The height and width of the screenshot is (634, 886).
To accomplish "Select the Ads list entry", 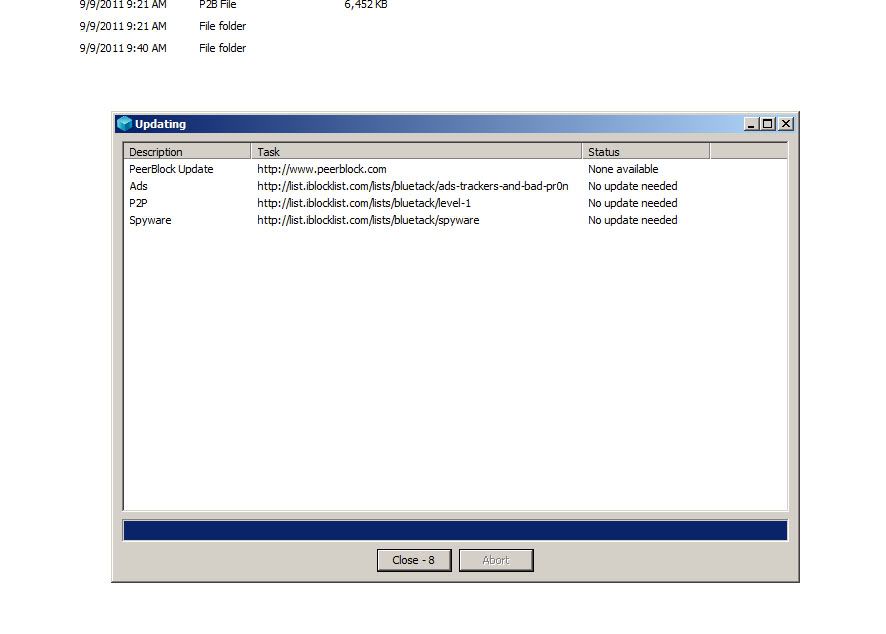I will pos(138,186).
